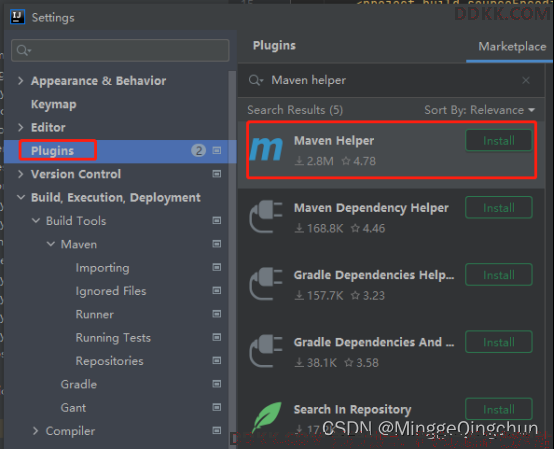Click the IntelliJ IDEA logo in title bar
The height and width of the screenshot is (449, 554).
[x=17, y=17]
